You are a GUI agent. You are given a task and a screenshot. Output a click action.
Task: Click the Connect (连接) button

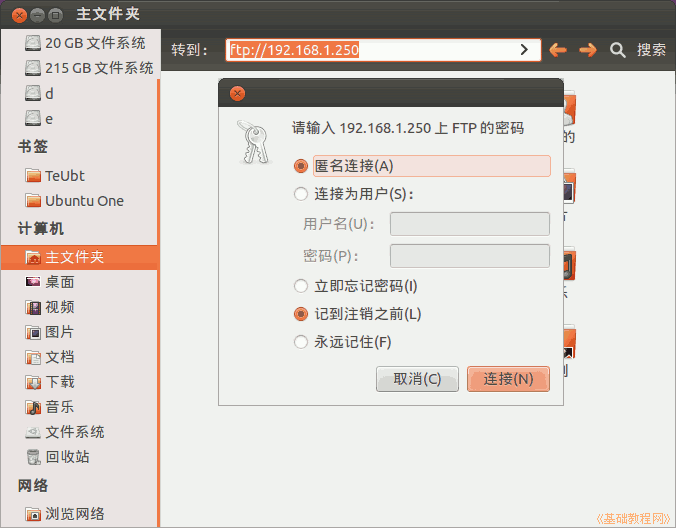click(x=508, y=379)
